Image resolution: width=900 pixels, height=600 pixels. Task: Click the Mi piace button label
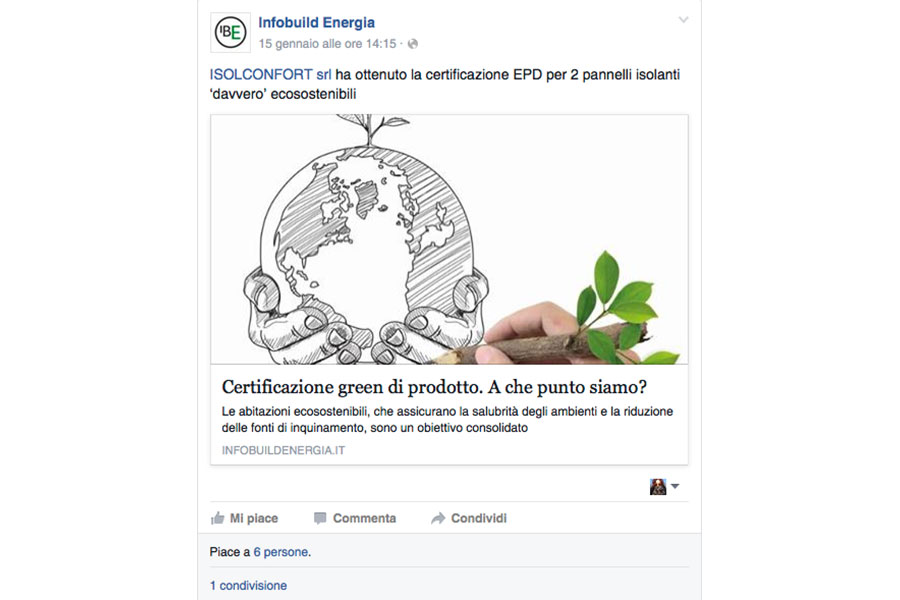pyautogui.click(x=254, y=518)
